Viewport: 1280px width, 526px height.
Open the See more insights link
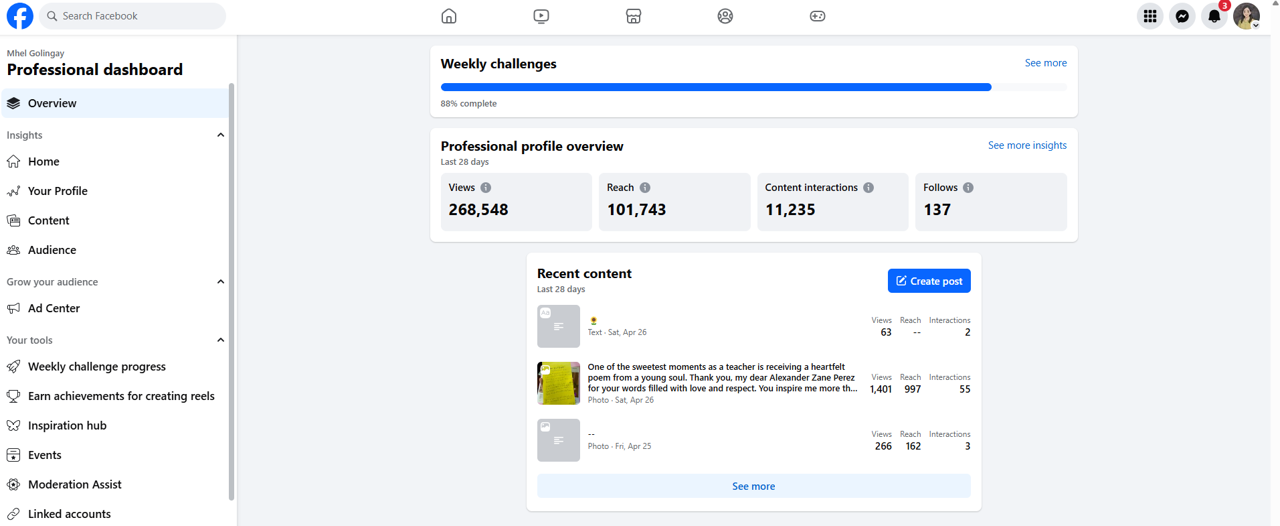(1027, 145)
